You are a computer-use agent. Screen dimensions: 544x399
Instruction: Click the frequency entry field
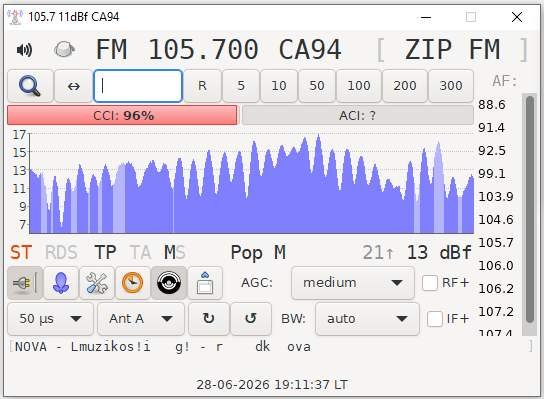coord(138,86)
